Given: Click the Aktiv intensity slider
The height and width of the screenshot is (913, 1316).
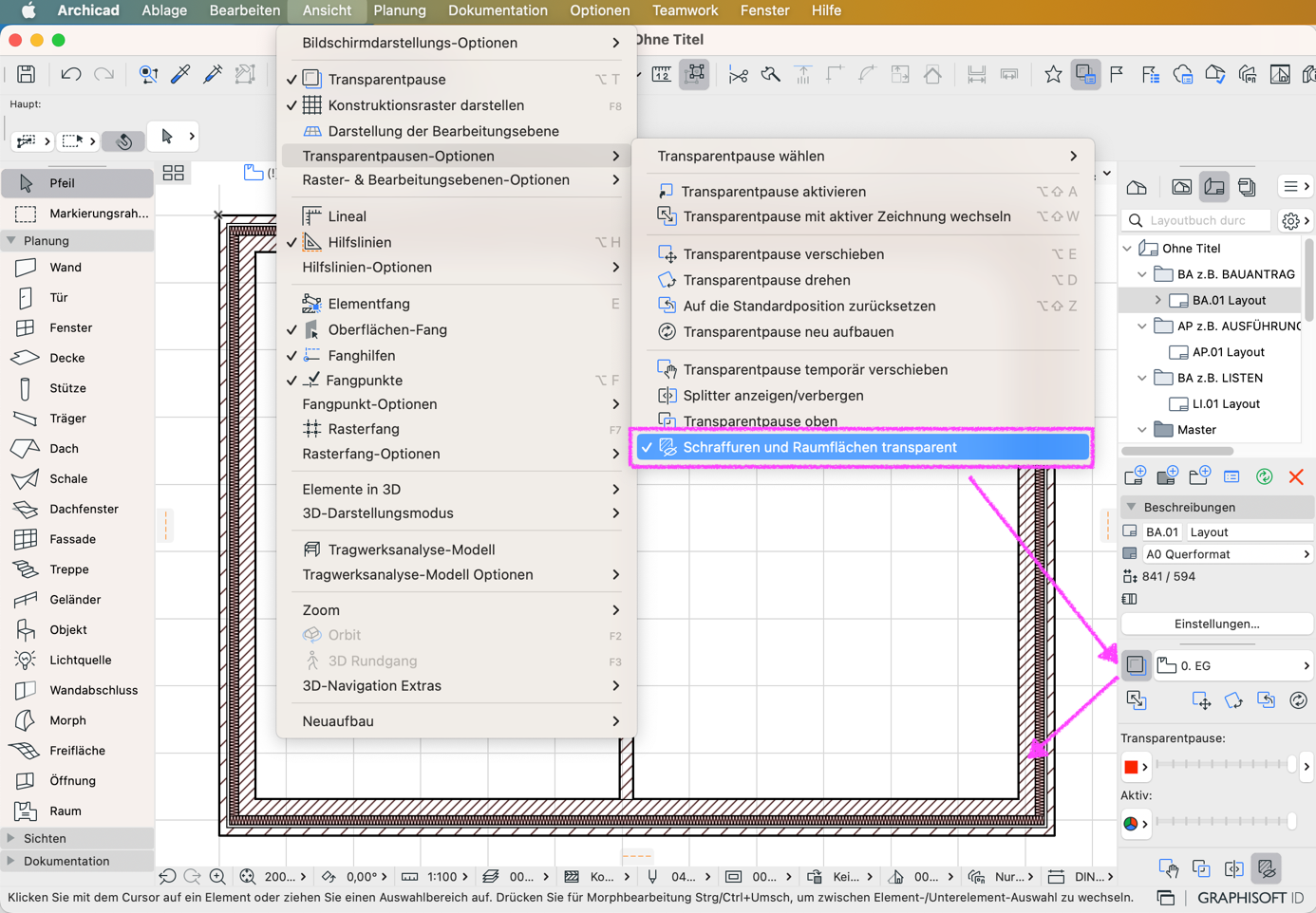Looking at the screenshot, I should click(1226, 821).
